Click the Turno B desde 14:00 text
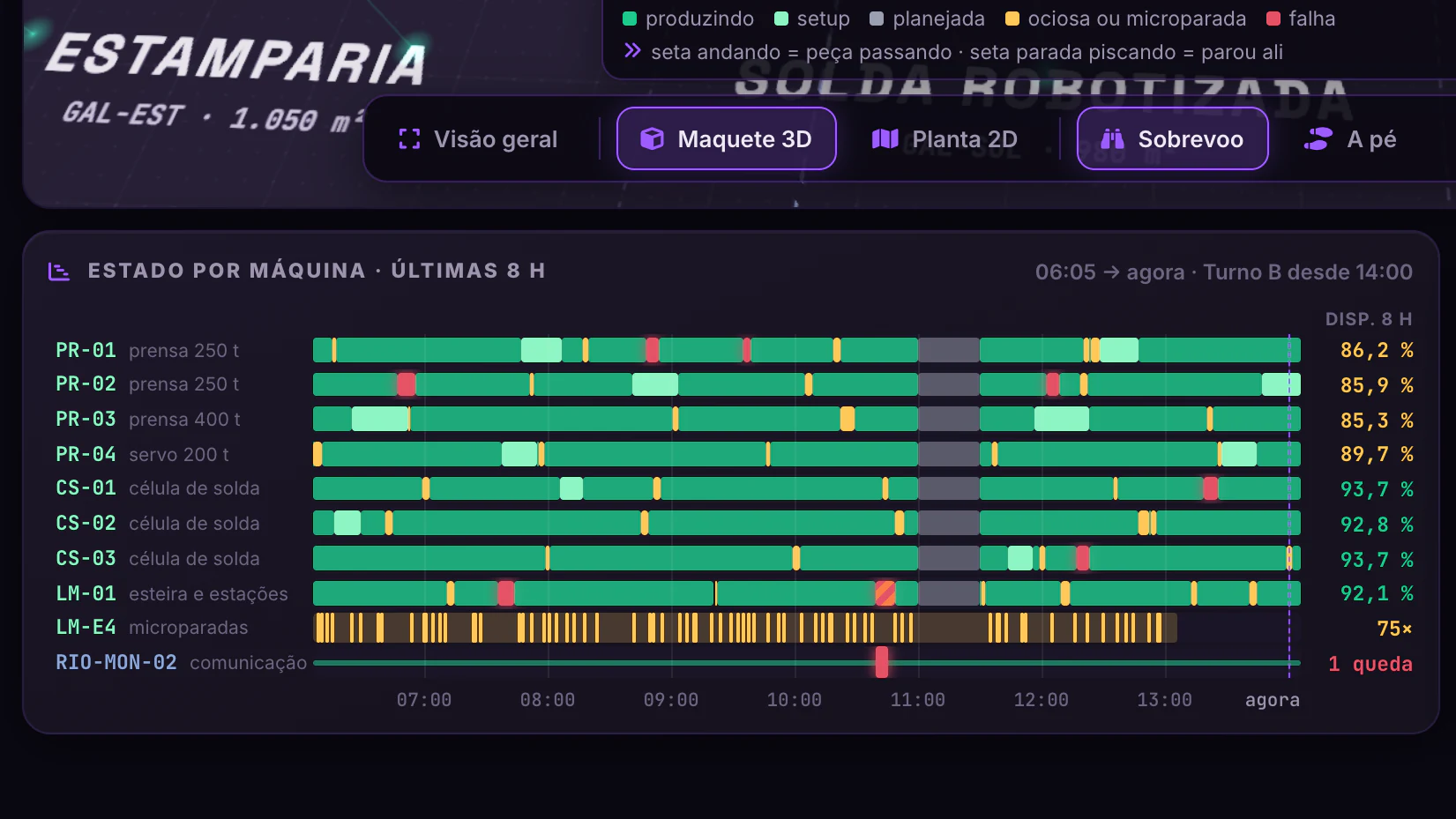1456x819 pixels. [x=1308, y=272]
